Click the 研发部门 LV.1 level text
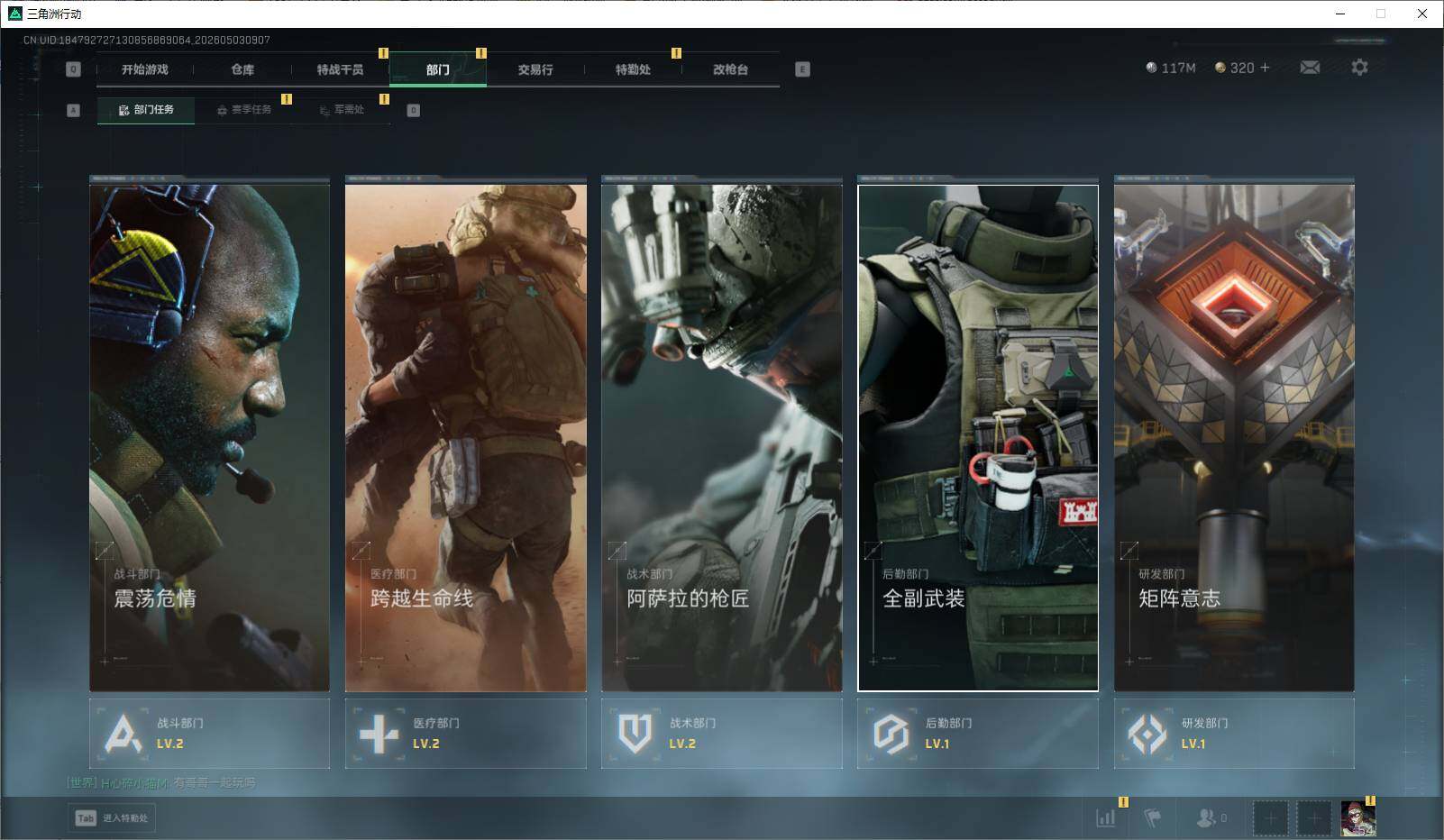Viewport: 1444px width, 840px height. [1193, 744]
